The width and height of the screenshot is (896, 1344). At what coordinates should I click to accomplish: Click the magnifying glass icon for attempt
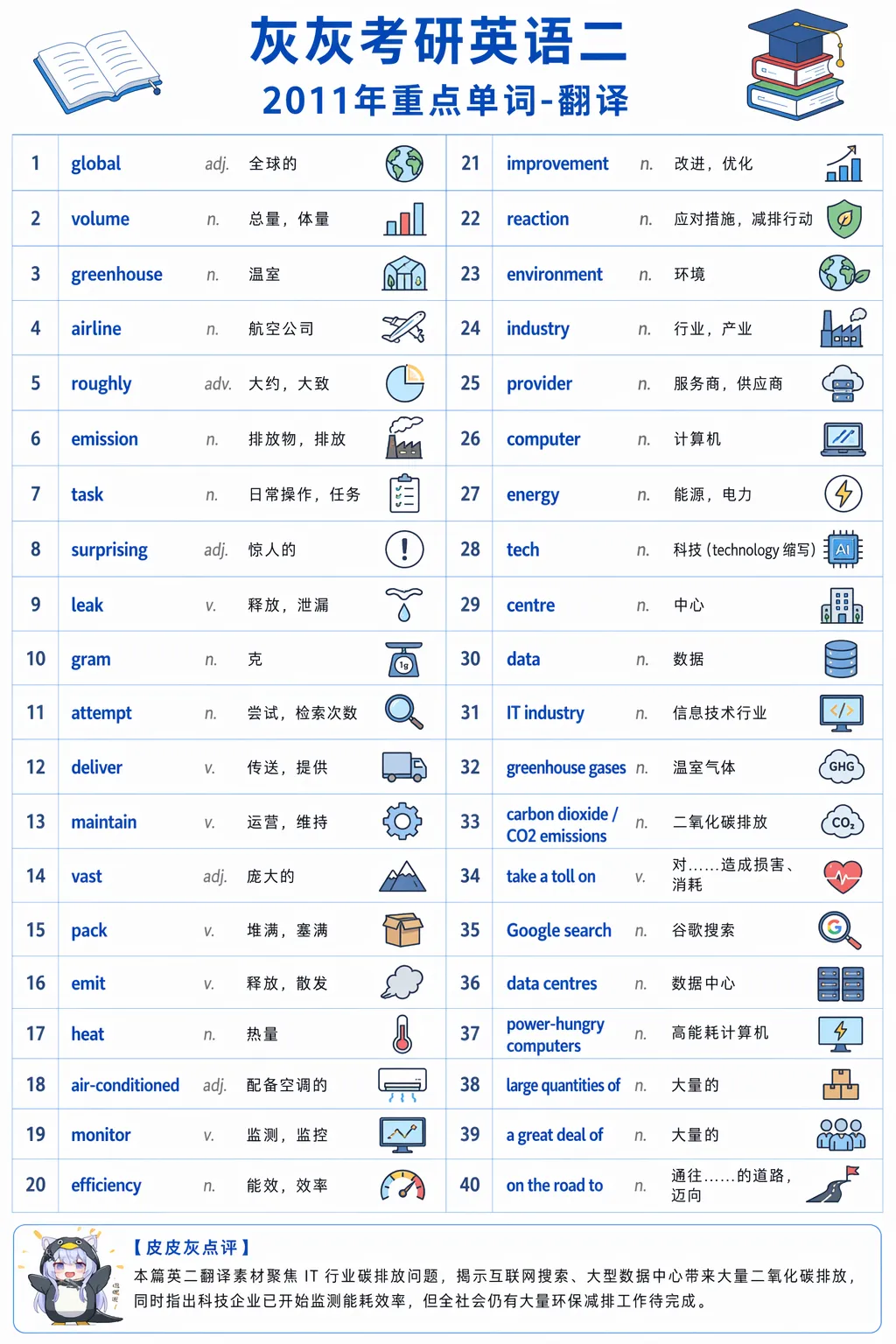[x=404, y=712]
